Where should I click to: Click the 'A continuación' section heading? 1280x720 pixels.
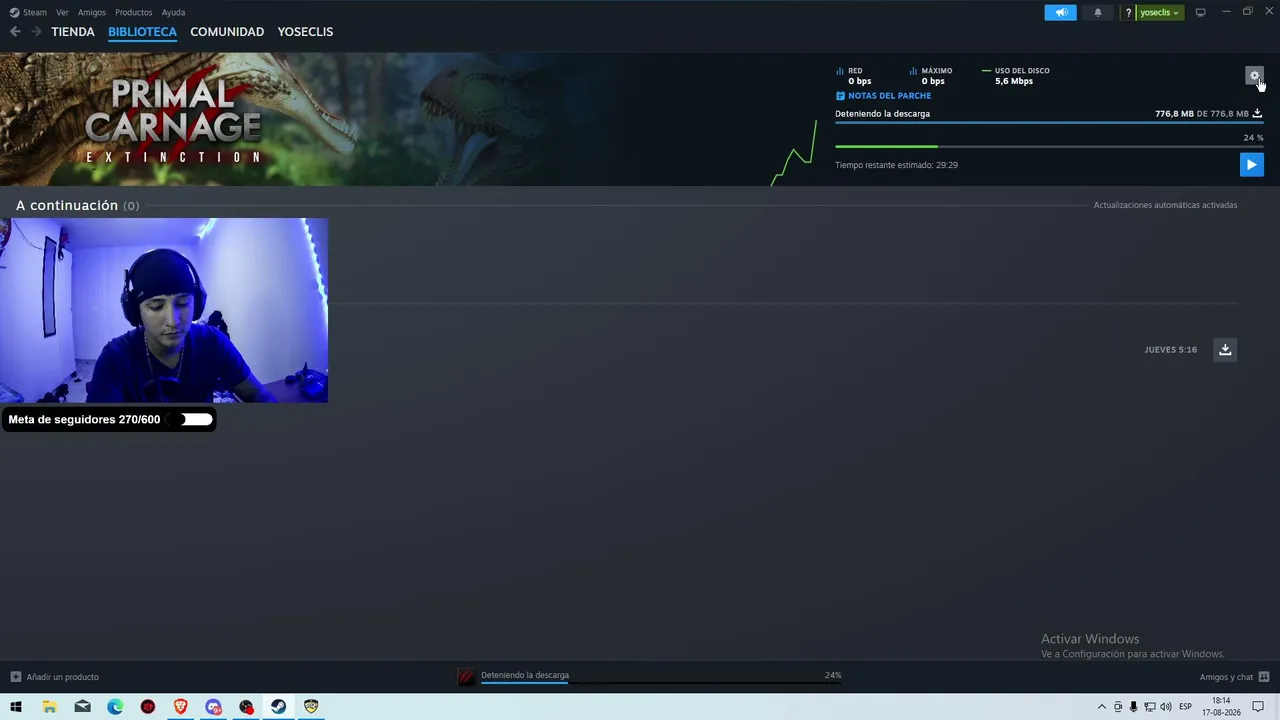click(x=67, y=205)
